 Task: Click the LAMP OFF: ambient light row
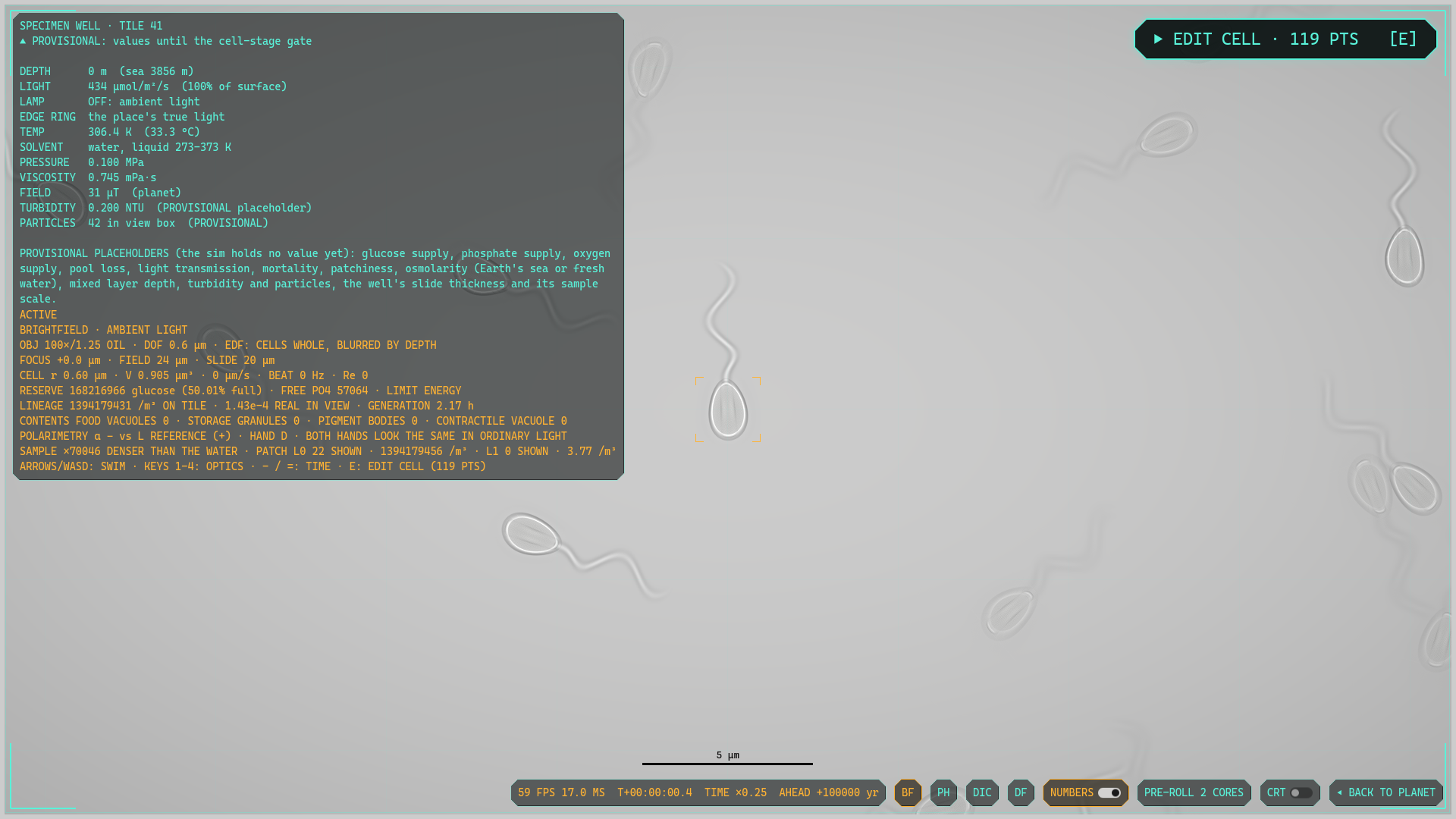(110, 102)
